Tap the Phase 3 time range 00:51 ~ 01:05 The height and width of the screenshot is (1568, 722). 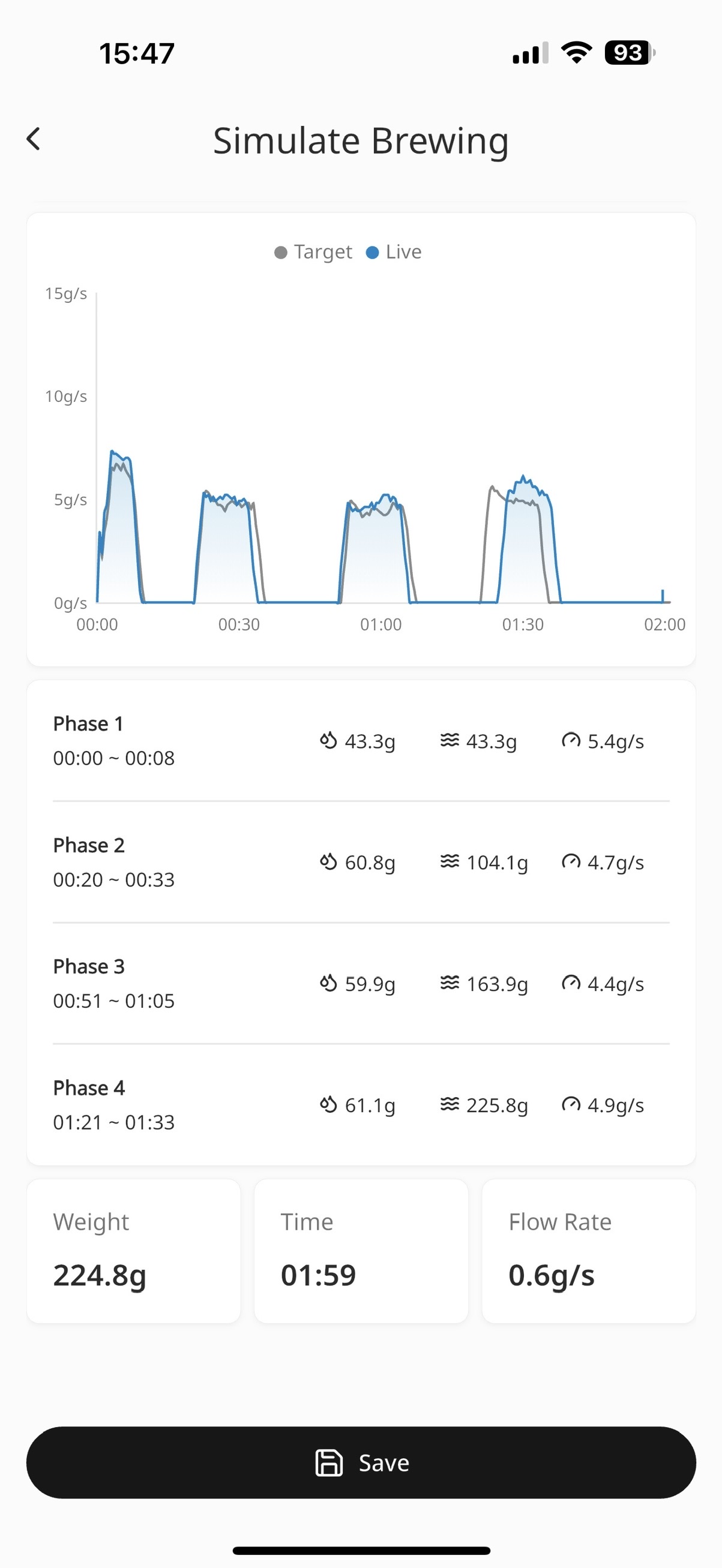(x=114, y=1001)
